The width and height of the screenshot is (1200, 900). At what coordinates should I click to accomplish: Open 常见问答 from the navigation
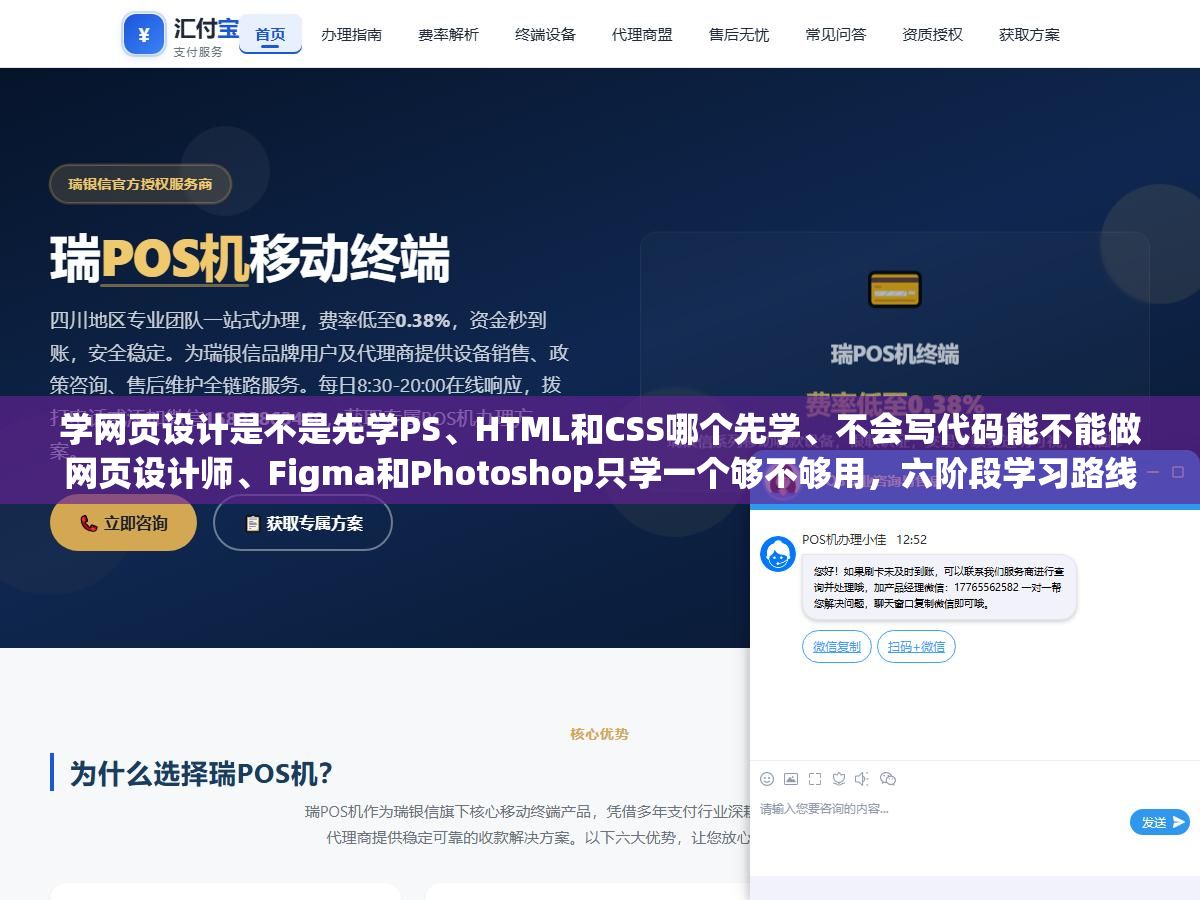point(836,34)
